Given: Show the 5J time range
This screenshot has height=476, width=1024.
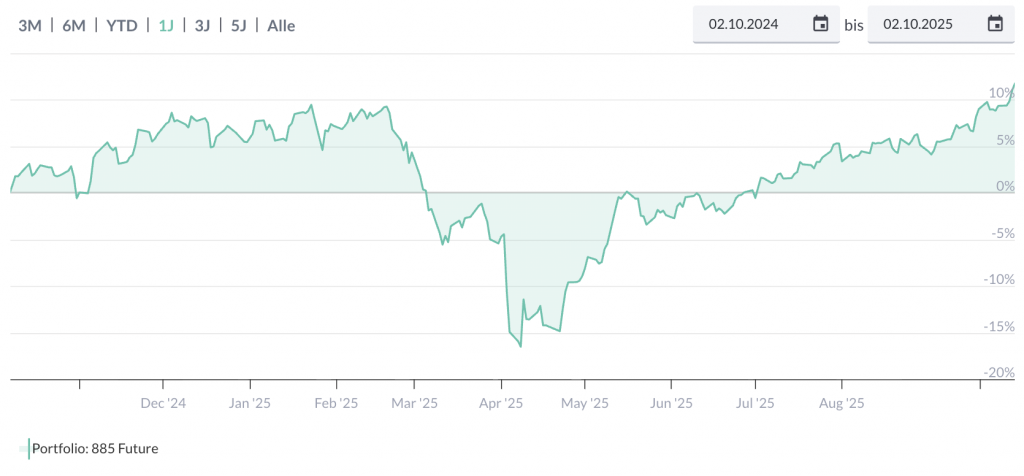Looking at the screenshot, I should click(238, 25).
